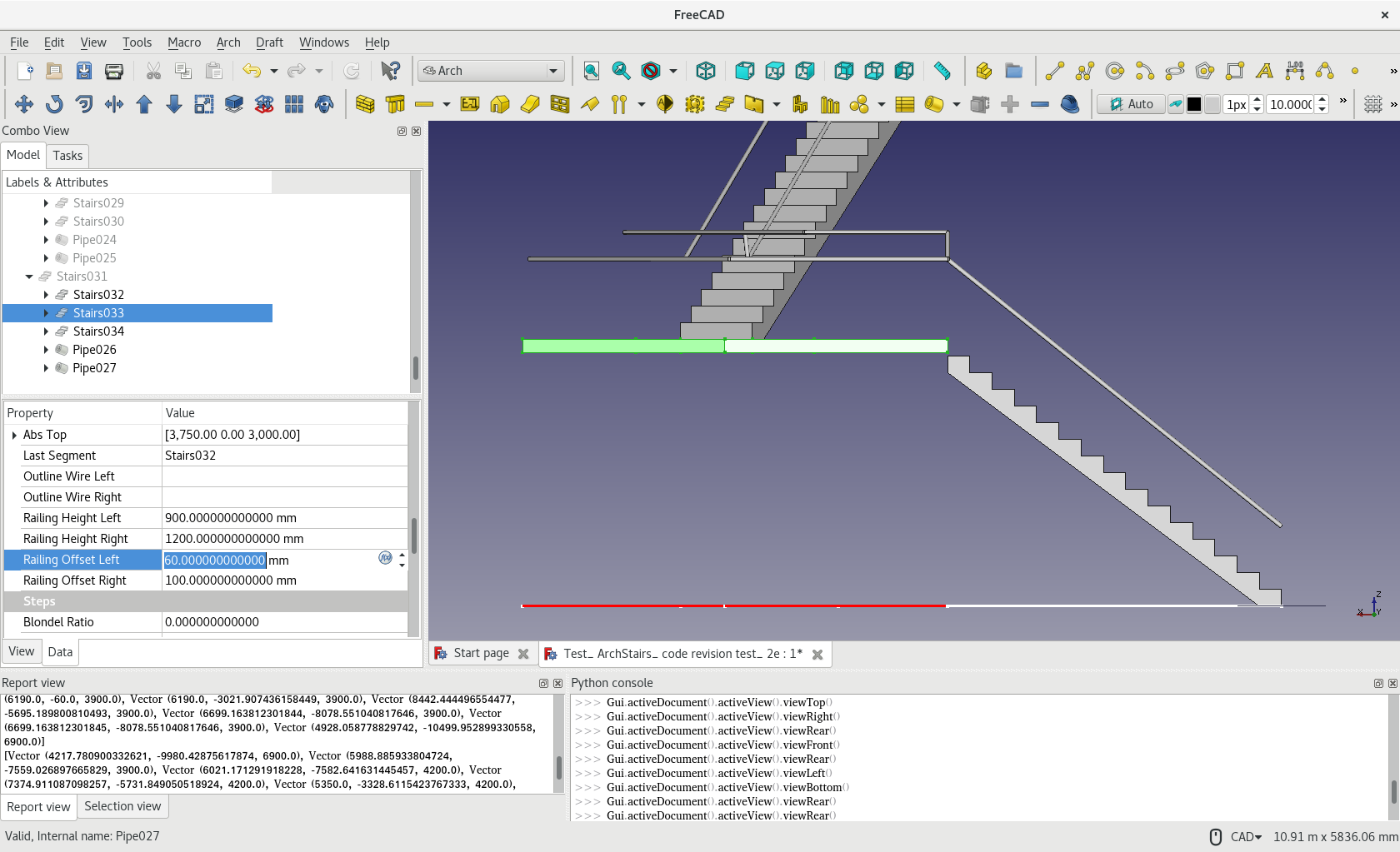
Task: Toggle Draft construction mode
Action: (1175, 104)
